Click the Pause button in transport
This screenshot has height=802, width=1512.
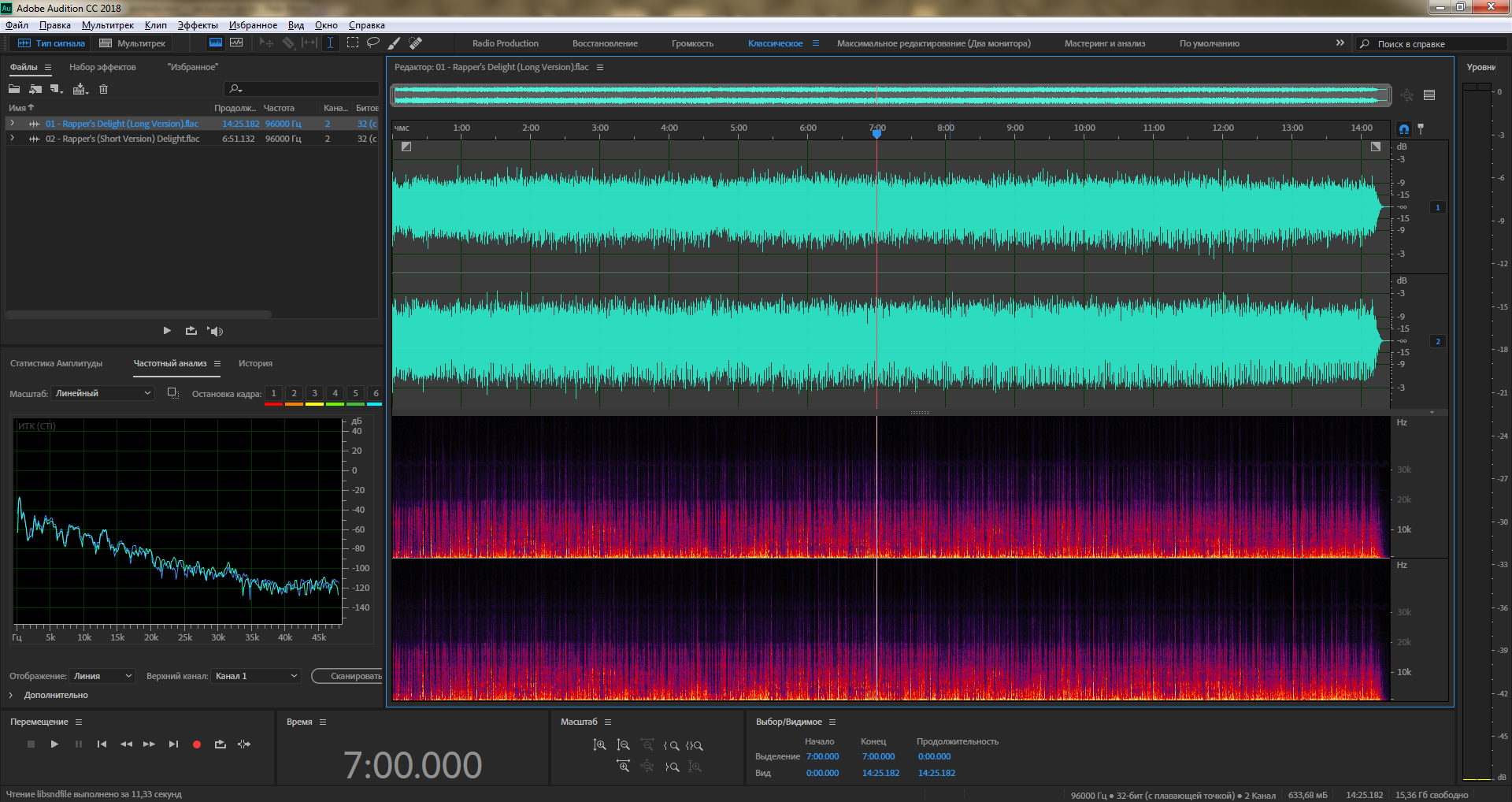click(x=78, y=744)
